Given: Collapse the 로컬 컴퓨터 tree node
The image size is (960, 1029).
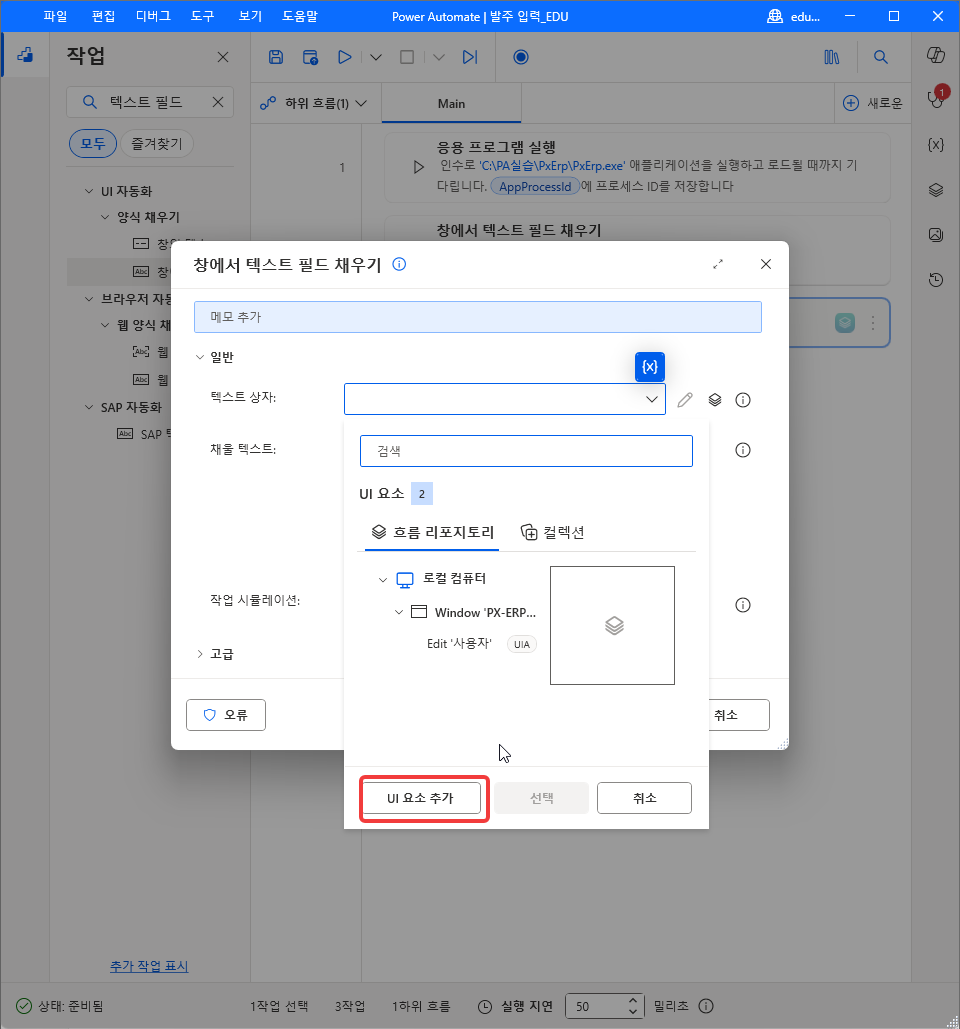Looking at the screenshot, I should 383,579.
